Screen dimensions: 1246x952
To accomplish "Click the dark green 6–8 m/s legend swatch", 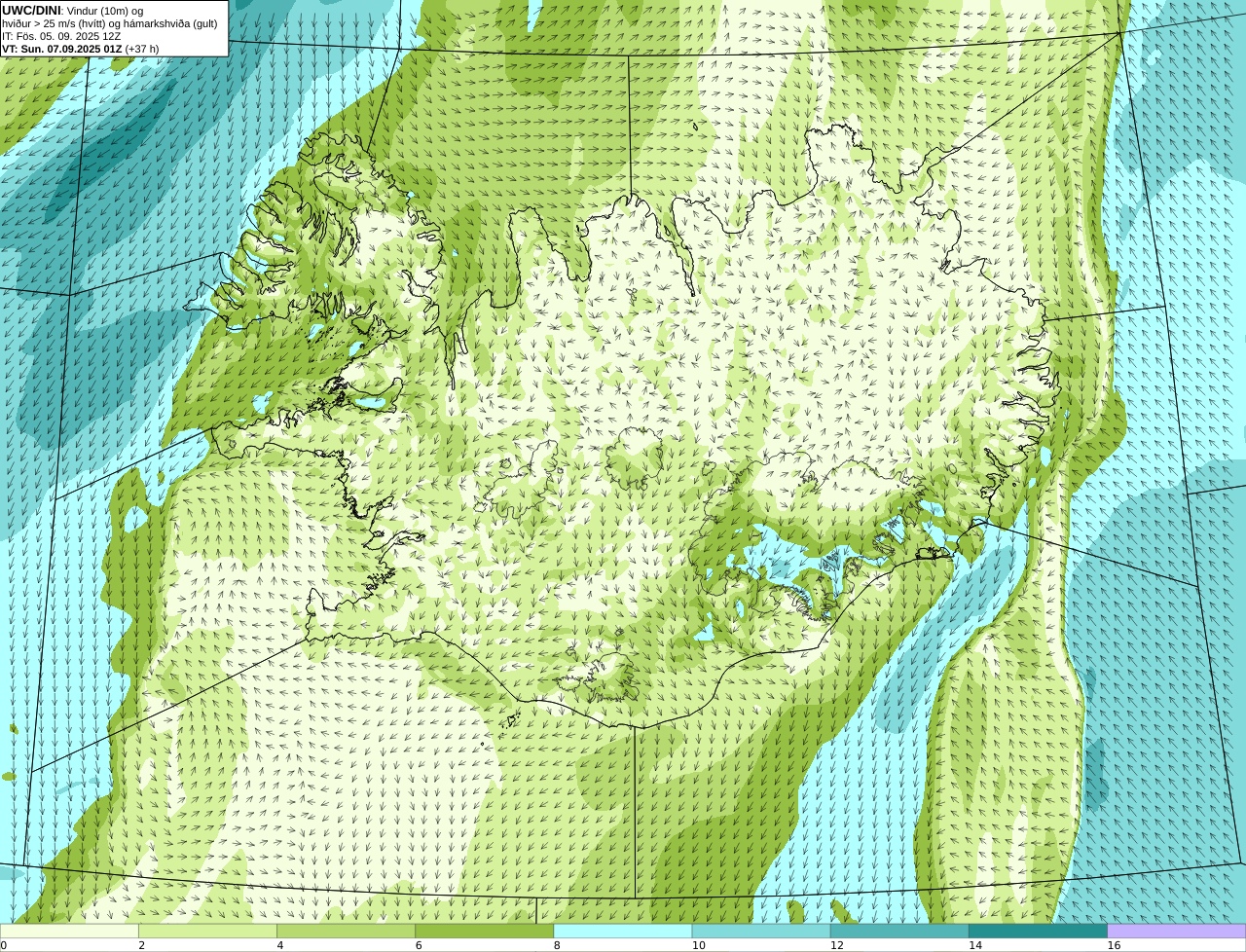I will (485, 931).
